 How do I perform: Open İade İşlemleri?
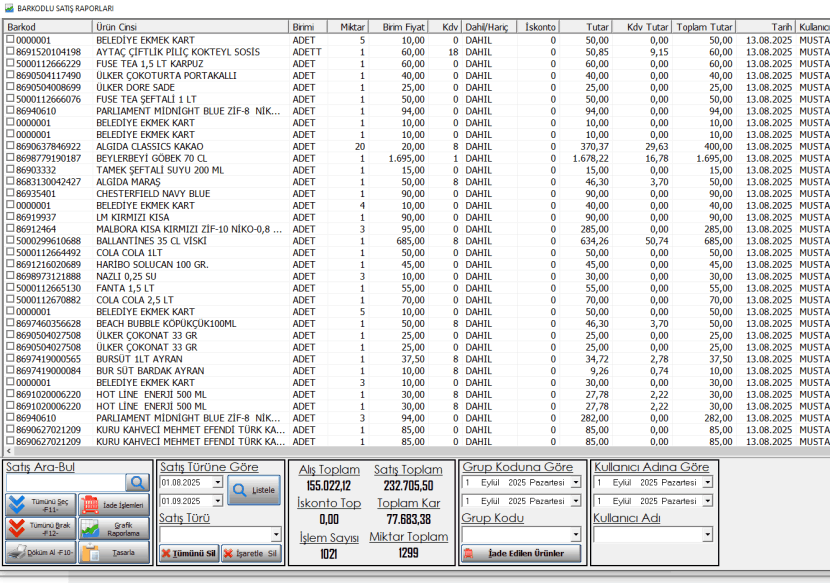114,505
